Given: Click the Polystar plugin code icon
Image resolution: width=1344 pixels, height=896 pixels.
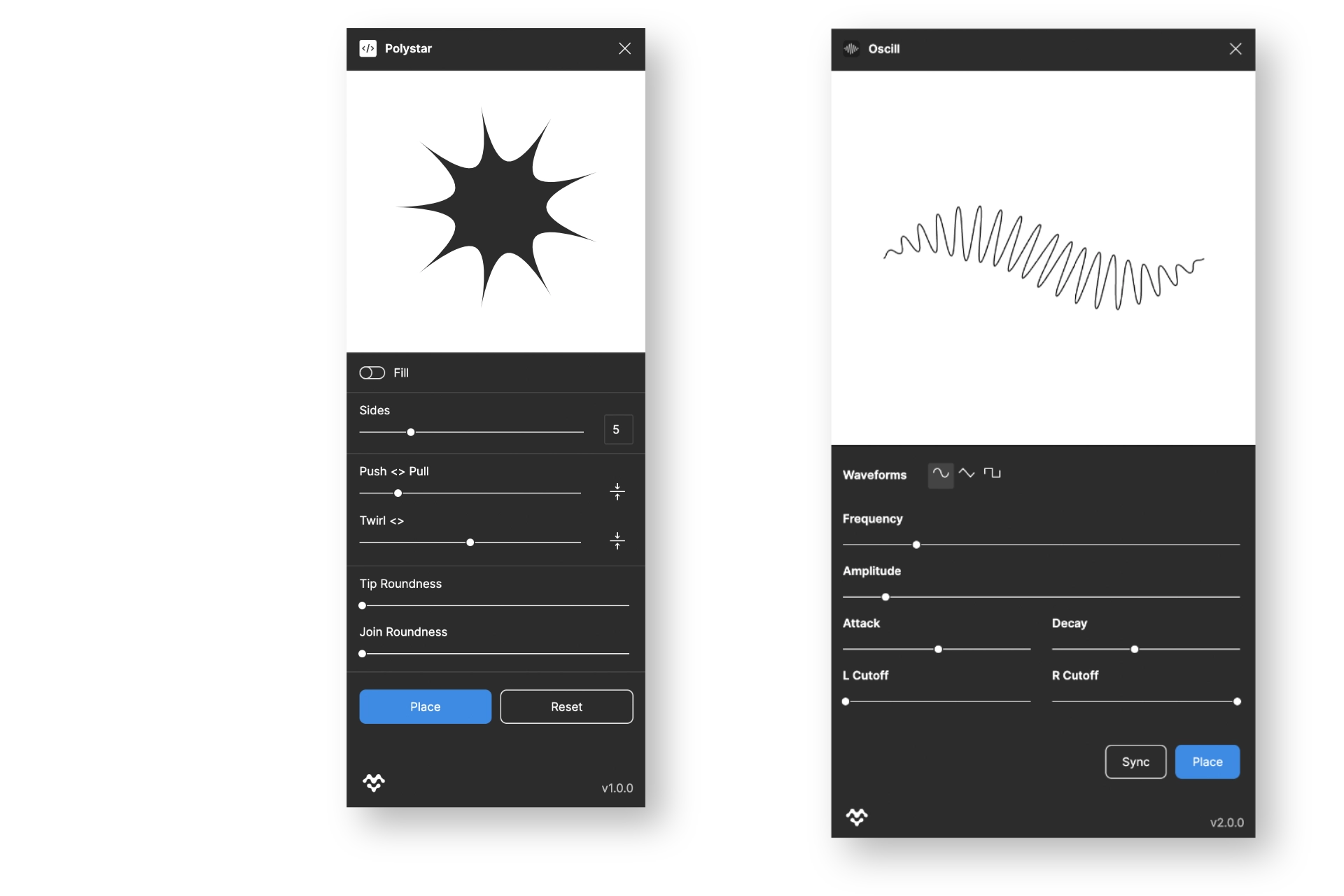Looking at the screenshot, I should coord(367,48).
